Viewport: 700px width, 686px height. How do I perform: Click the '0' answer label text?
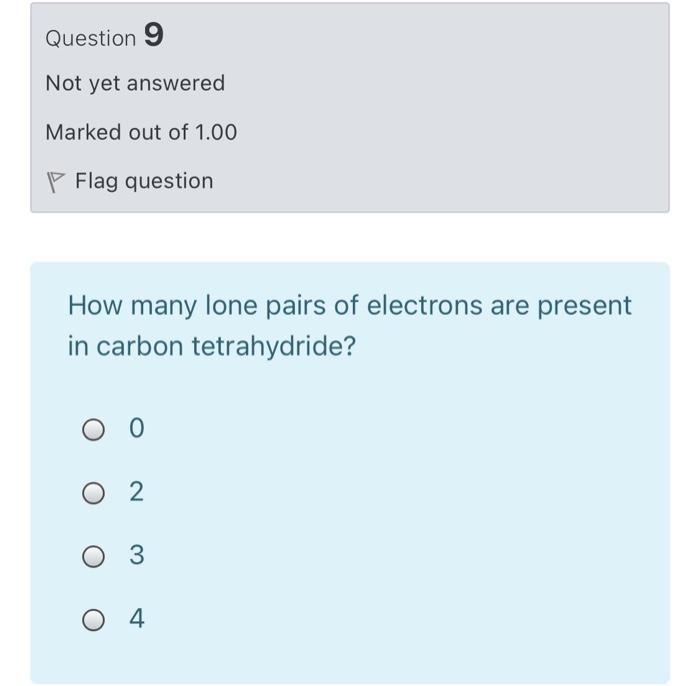137,429
